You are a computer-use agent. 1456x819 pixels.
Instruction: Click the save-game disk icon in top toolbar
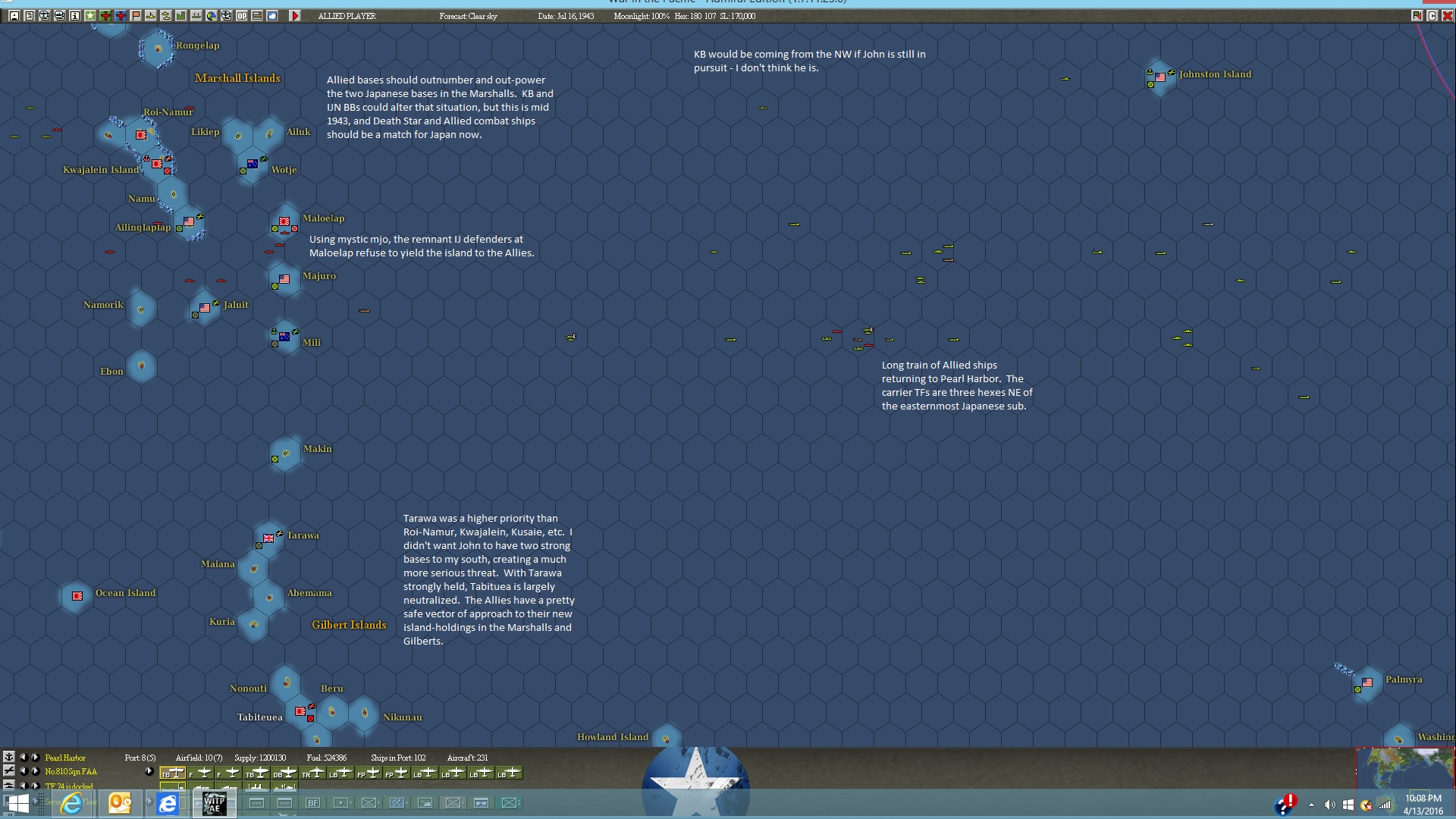point(14,16)
